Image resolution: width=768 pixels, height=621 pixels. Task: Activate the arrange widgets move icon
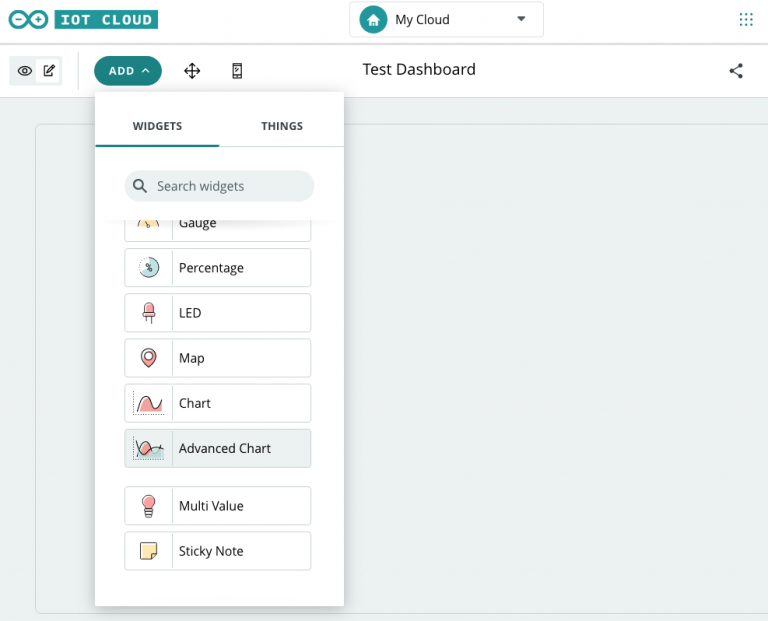pyautogui.click(x=192, y=71)
